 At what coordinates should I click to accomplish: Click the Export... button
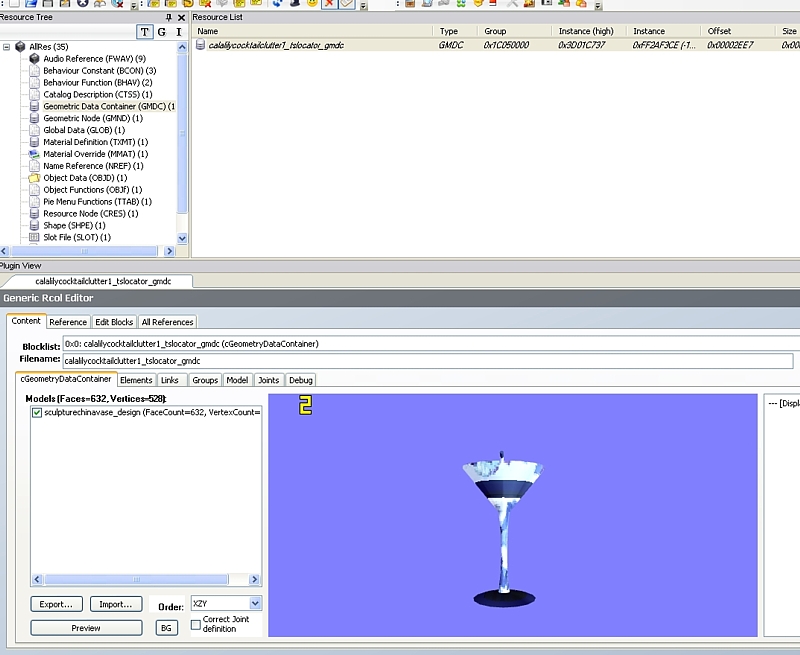[x=57, y=604]
